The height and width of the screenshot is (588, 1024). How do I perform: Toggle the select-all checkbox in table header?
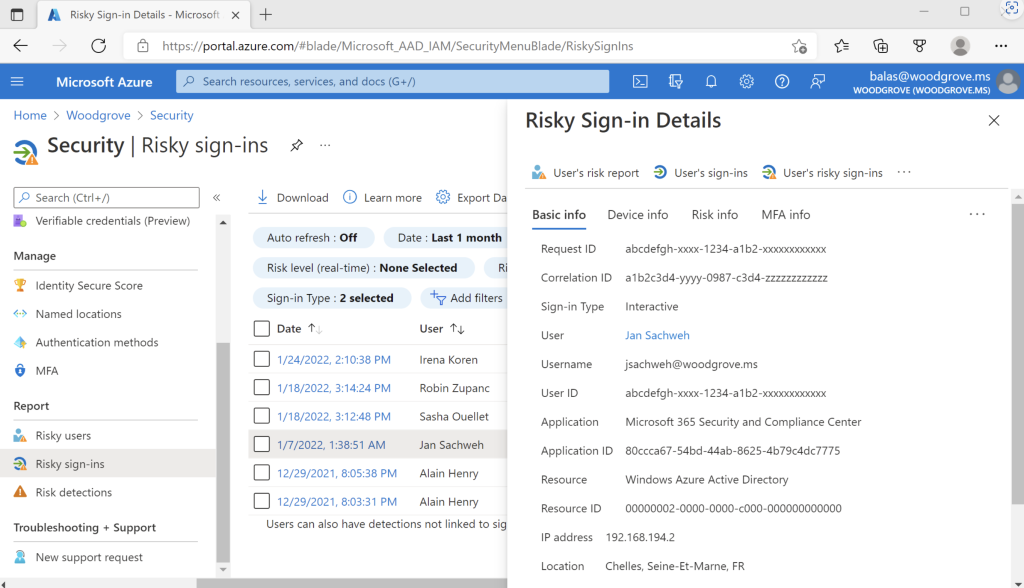(x=262, y=329)
